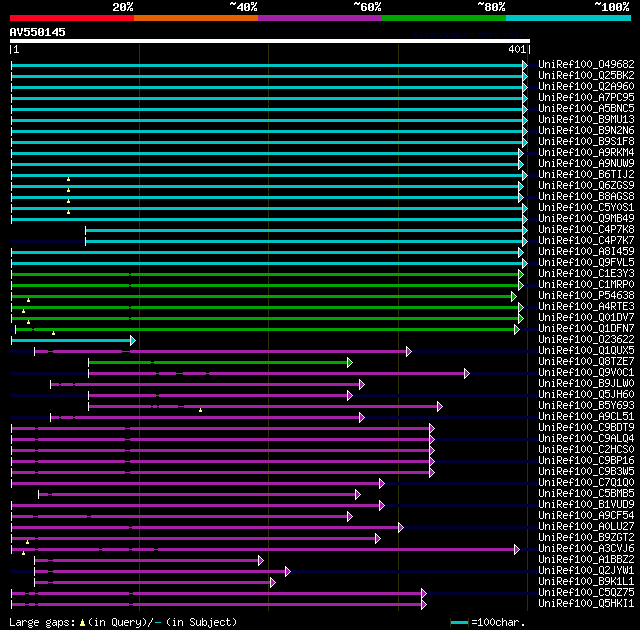The image size is (640, 630).
Task: Open hit UniRef100_A7PC95
Action: point(586,97)
